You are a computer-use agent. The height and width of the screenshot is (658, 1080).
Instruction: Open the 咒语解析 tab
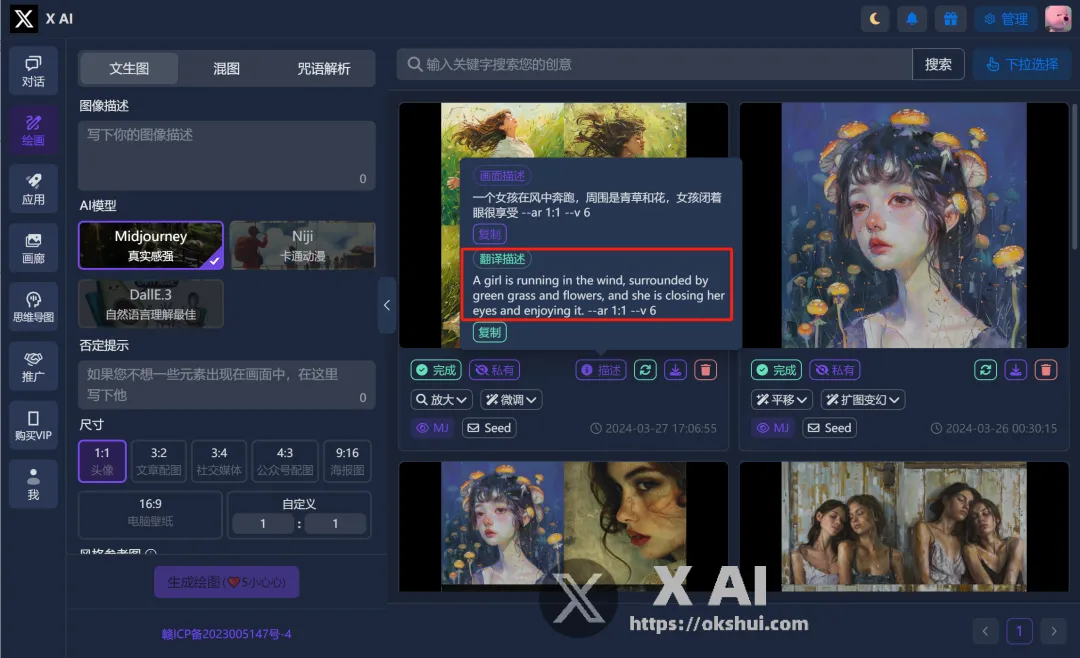pos(322,68)
